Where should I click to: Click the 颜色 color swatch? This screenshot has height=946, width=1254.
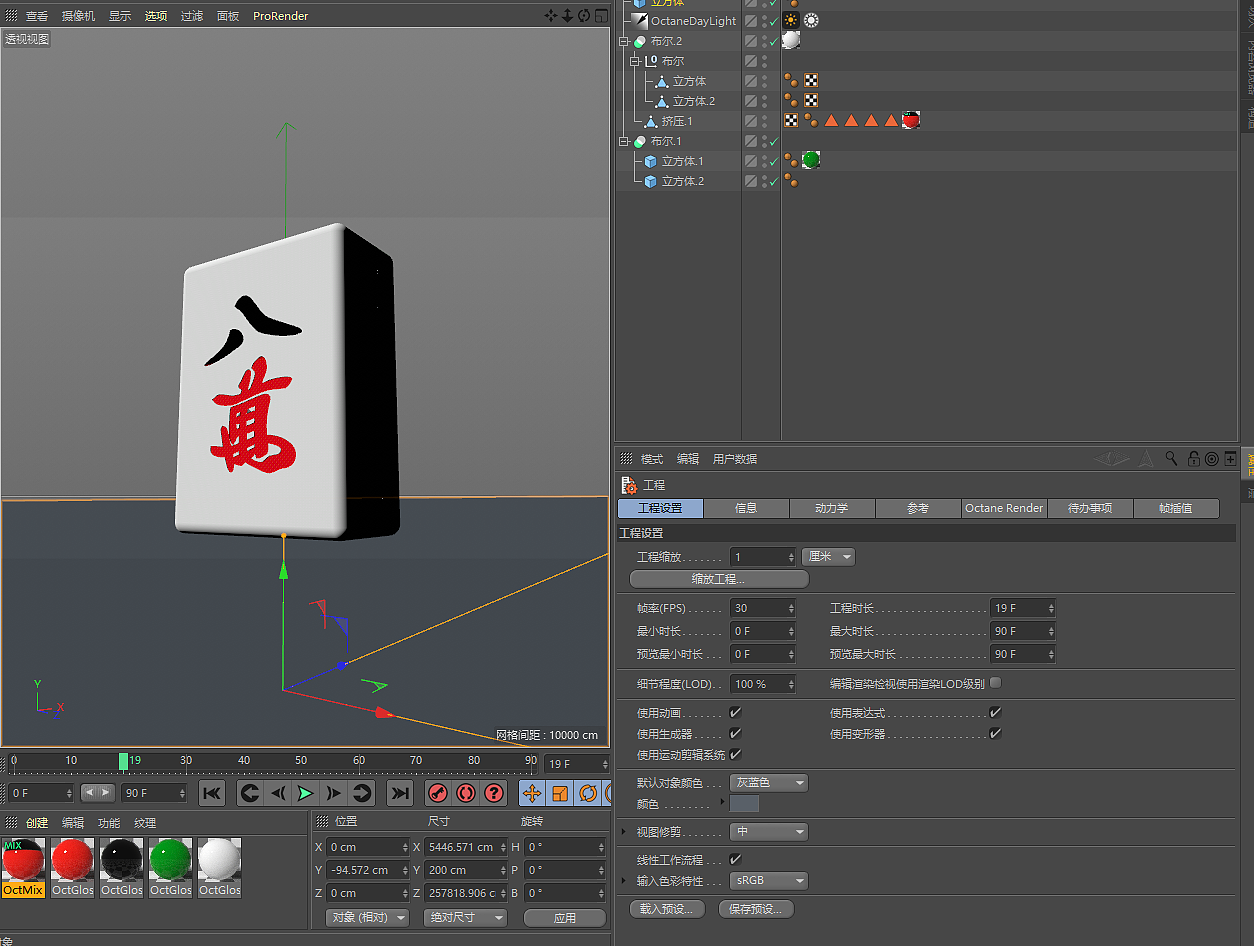tap(745, 804)
